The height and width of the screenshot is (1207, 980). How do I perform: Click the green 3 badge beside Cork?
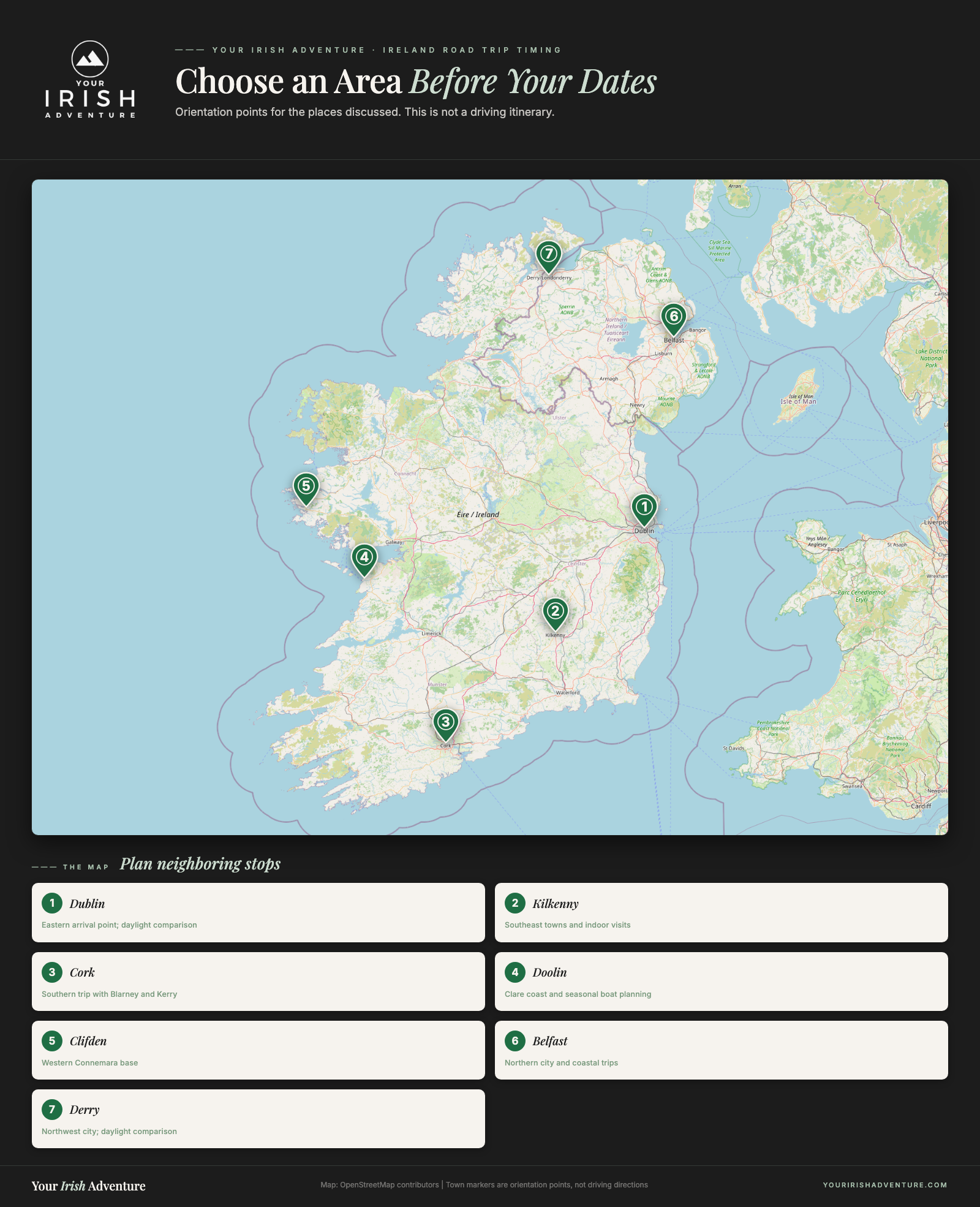point(52,972)
